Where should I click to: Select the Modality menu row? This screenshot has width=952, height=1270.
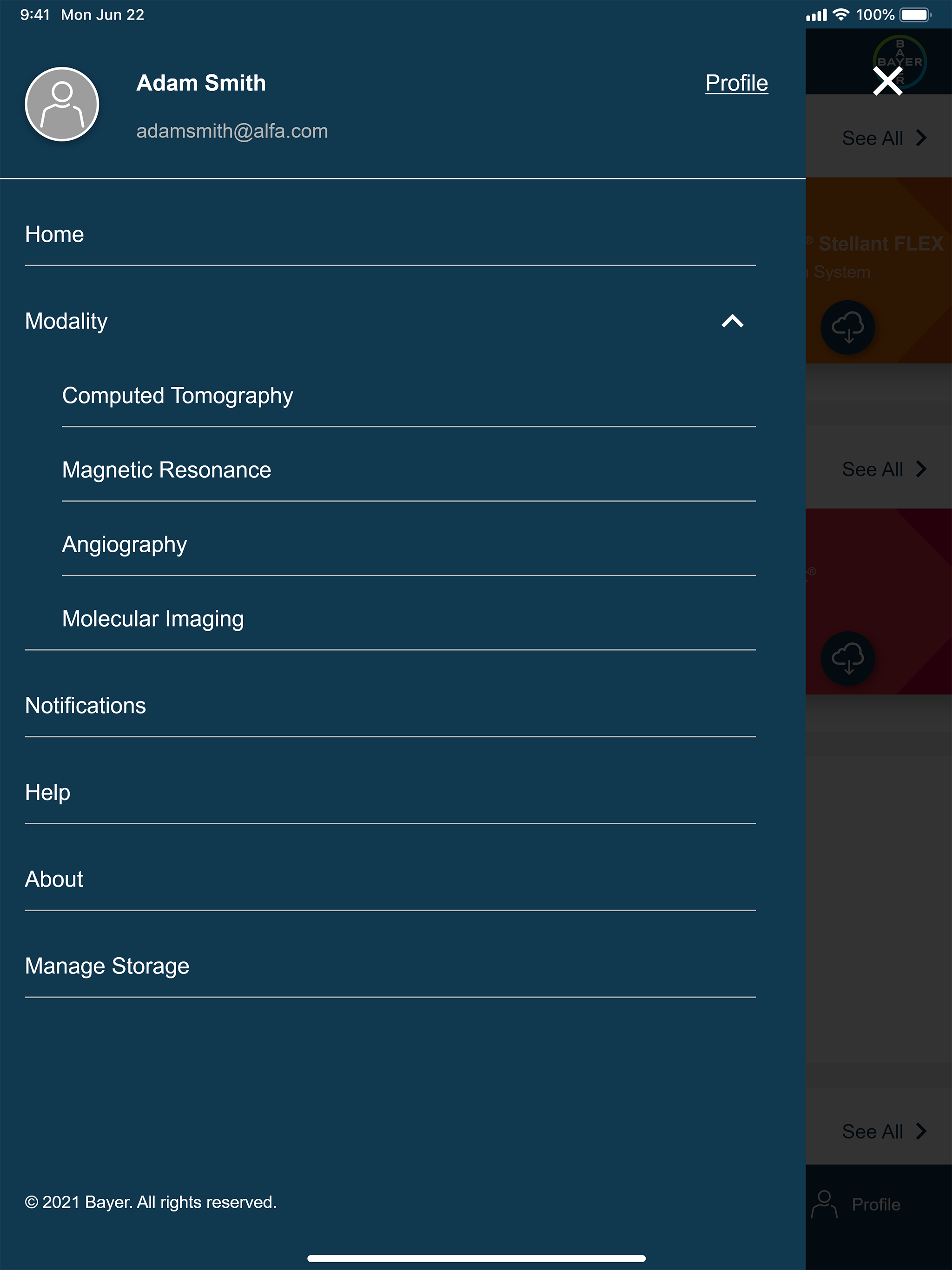390,322
